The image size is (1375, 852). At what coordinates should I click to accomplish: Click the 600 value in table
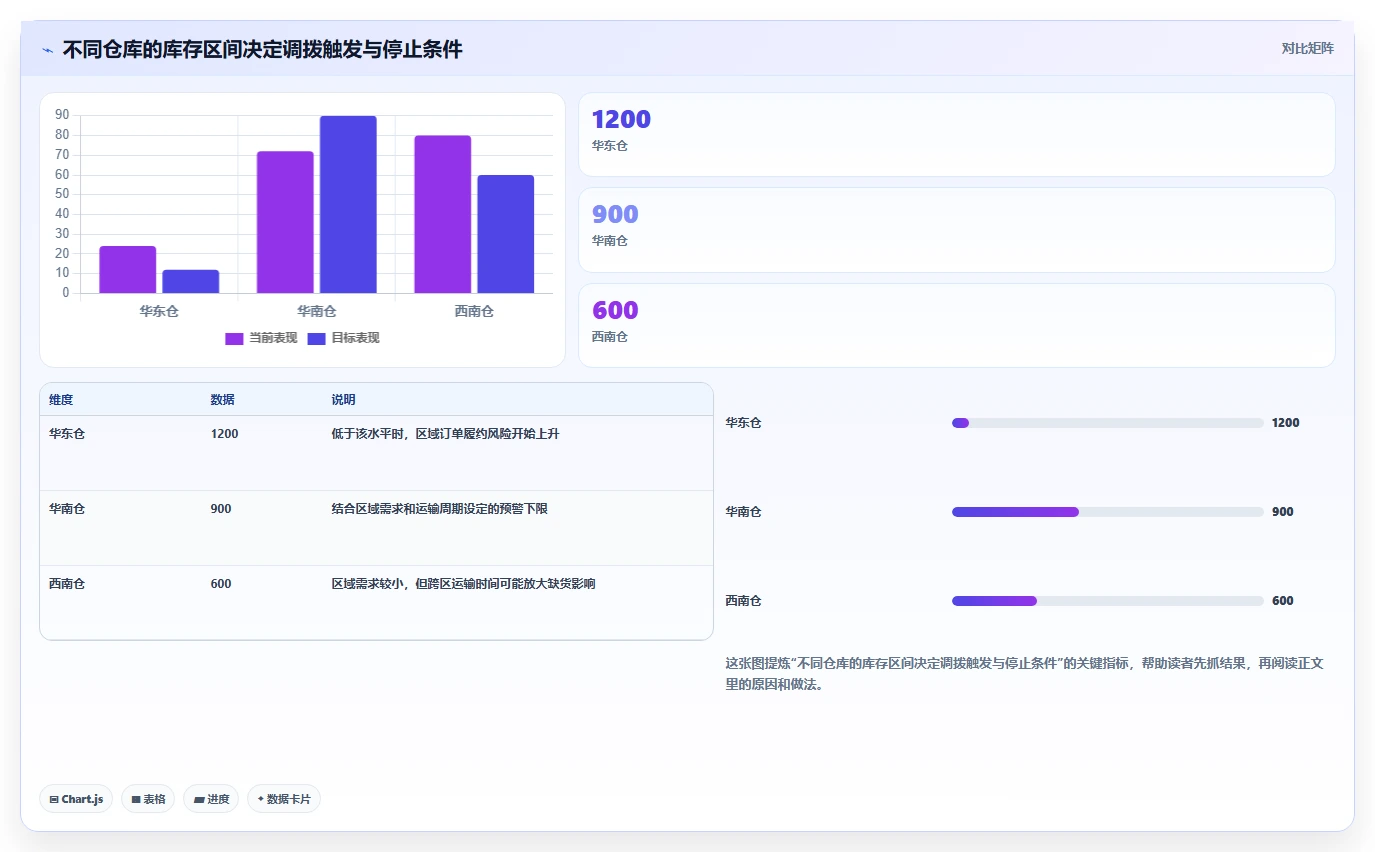(x=221, y=584)
